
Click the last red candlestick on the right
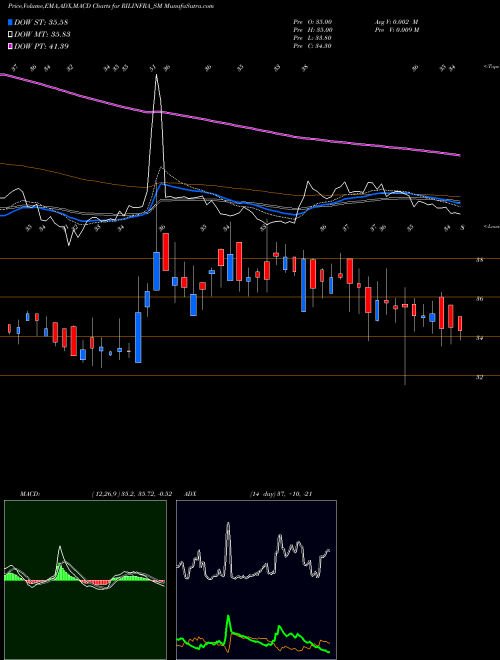coord(460,324)
